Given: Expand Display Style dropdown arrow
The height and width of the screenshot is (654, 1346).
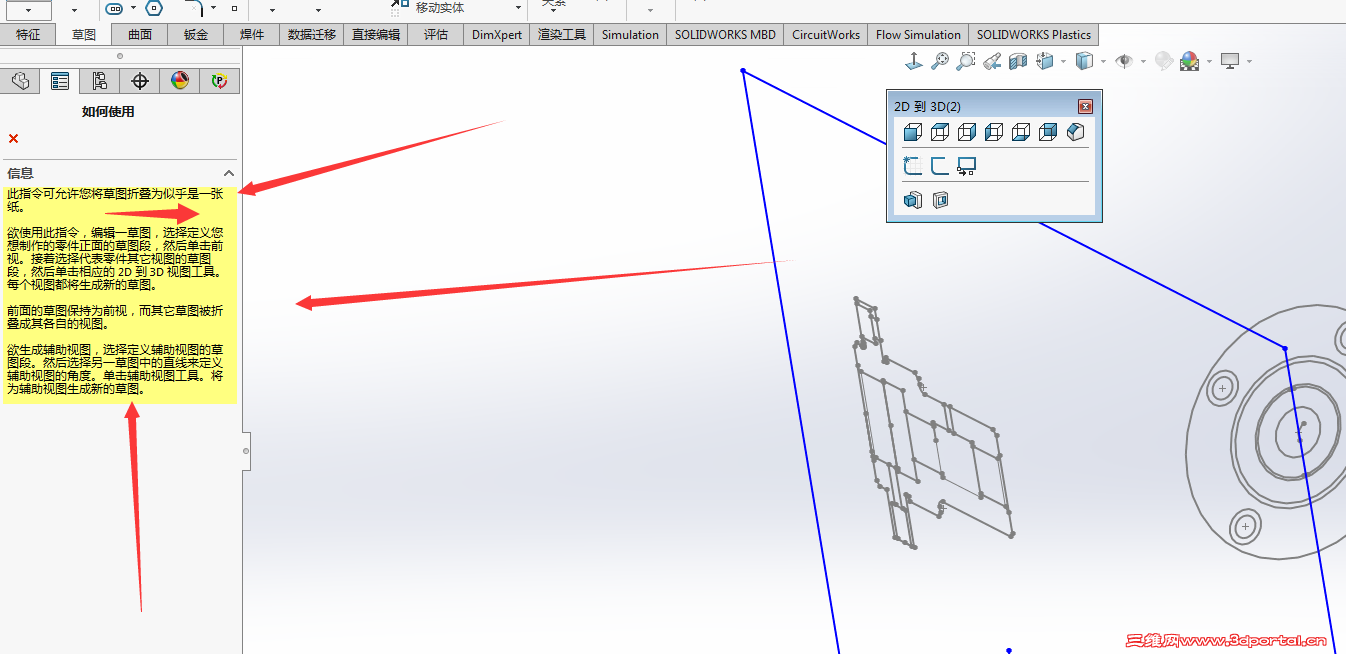Looking at the screenshot, I should click(1103, 61).
